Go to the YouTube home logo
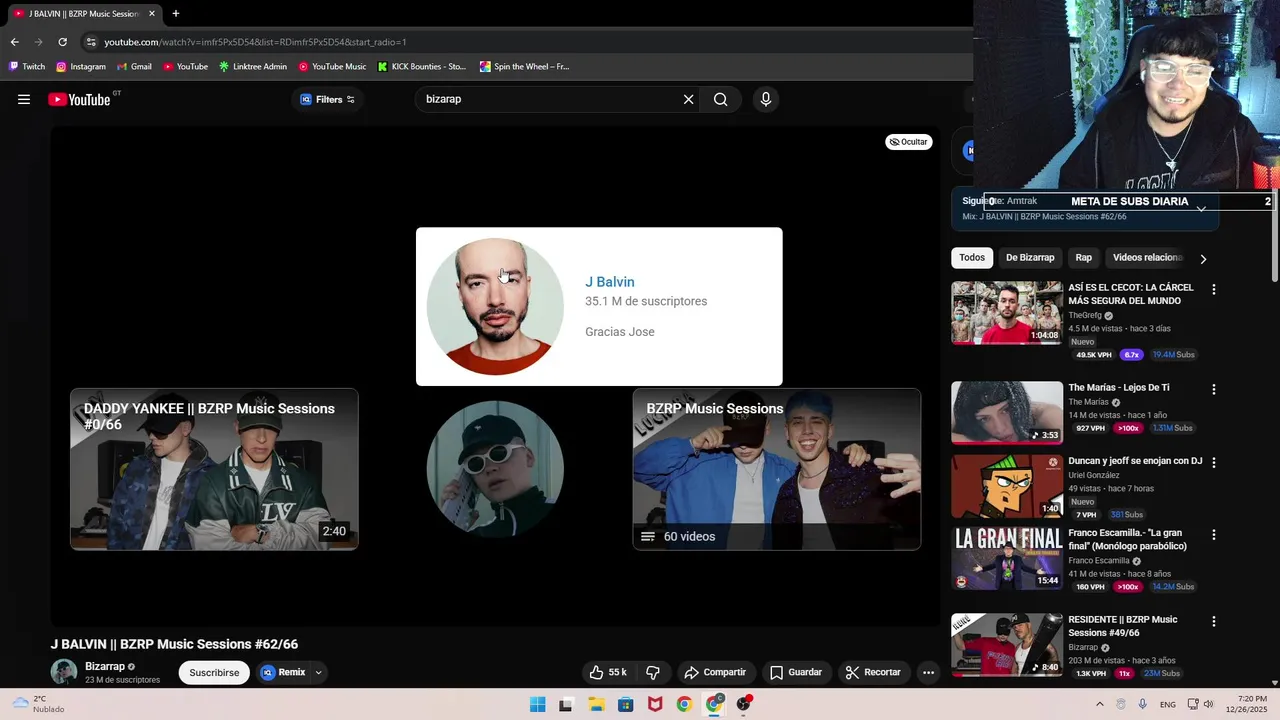 tap(79, 99)
